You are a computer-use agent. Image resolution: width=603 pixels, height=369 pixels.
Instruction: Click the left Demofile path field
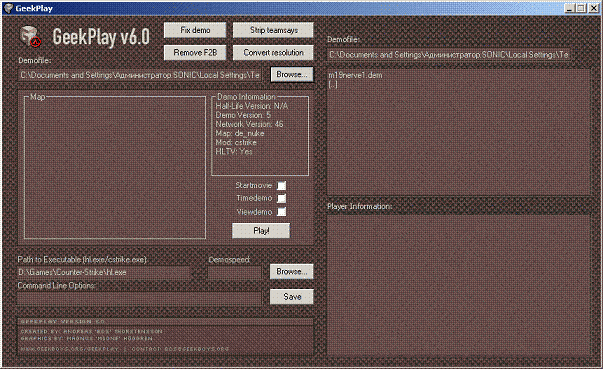(140, 75)
